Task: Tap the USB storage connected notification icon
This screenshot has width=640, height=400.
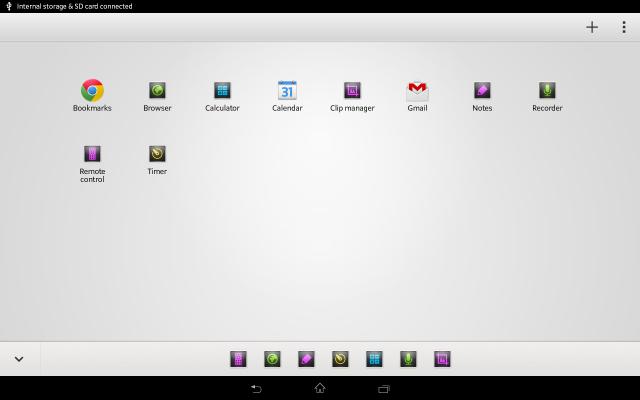Action: coord(9,6)
